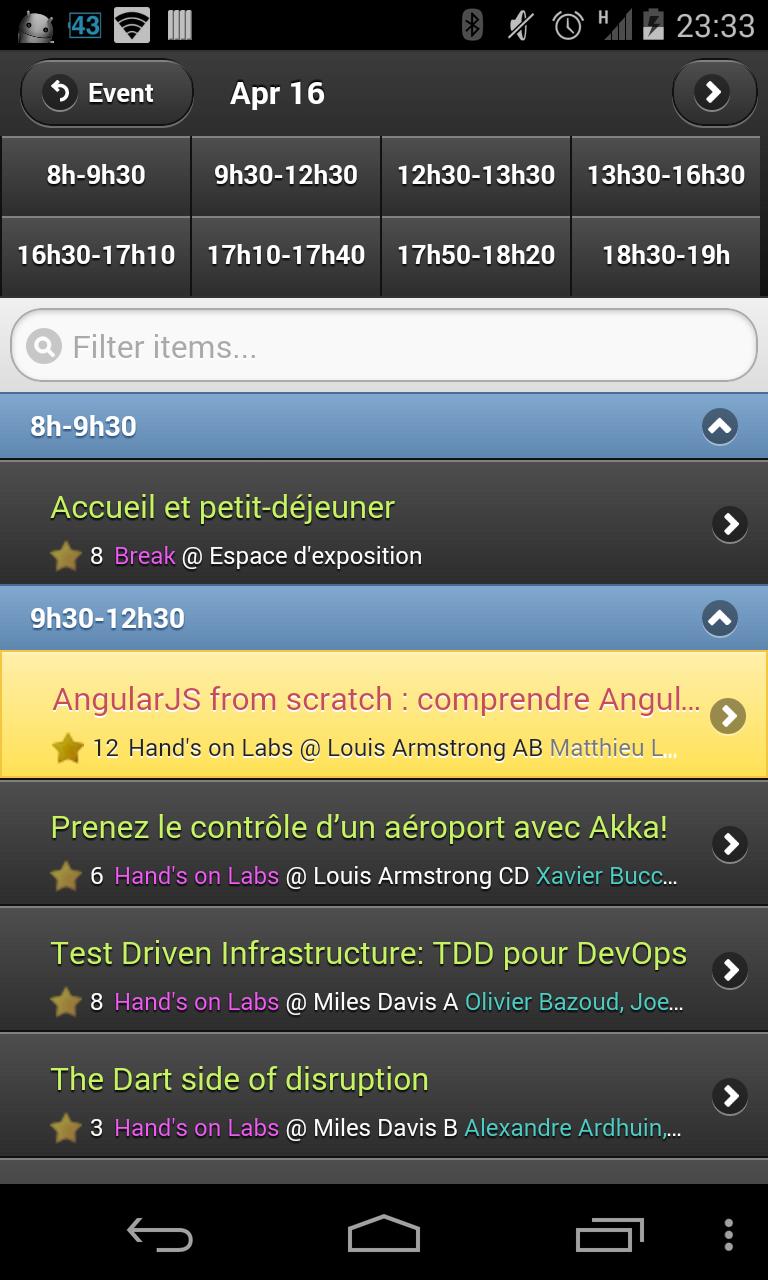Tap the star on The Dart side
This screenshot has height=1280, width=768.
click(x=66, y=1128)
